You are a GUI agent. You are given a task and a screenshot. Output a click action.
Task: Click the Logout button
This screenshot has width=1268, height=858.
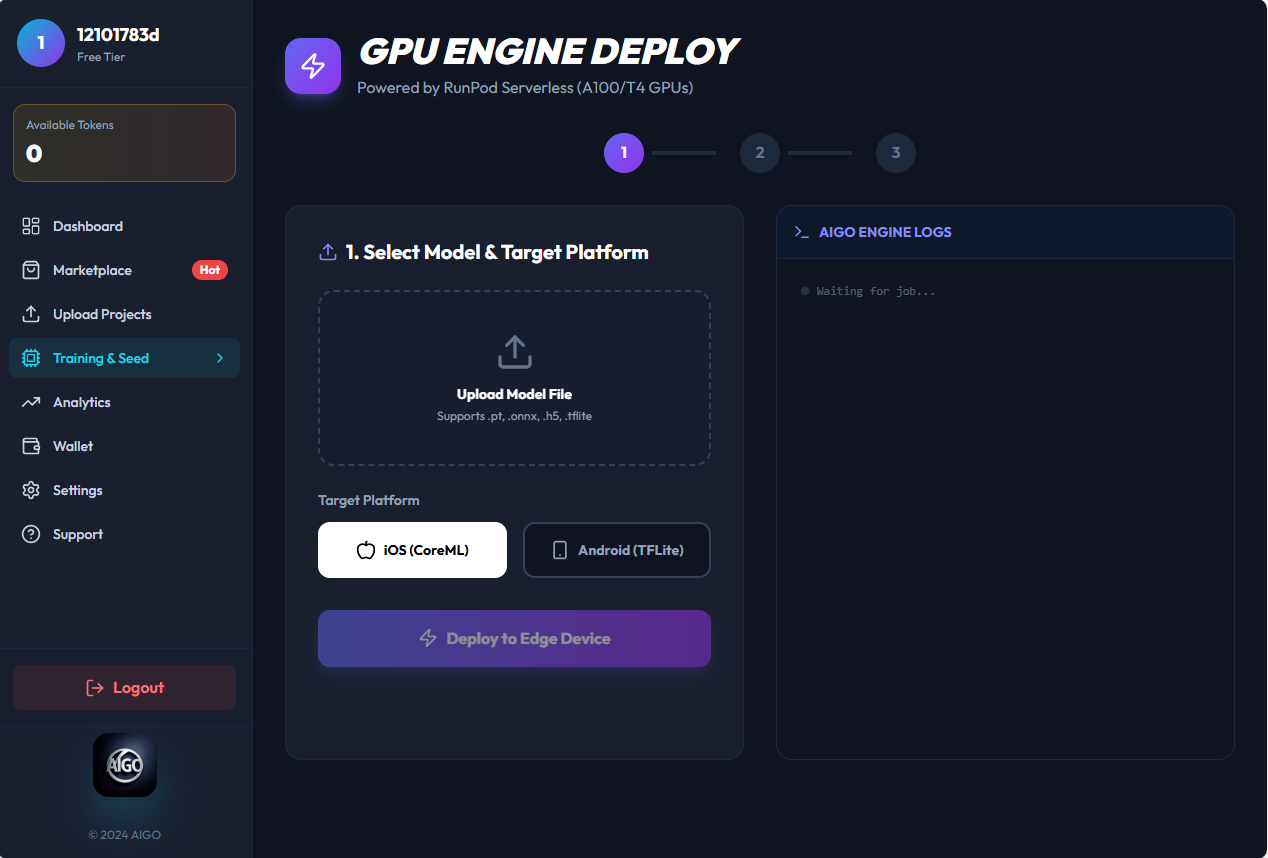(124, 687)
